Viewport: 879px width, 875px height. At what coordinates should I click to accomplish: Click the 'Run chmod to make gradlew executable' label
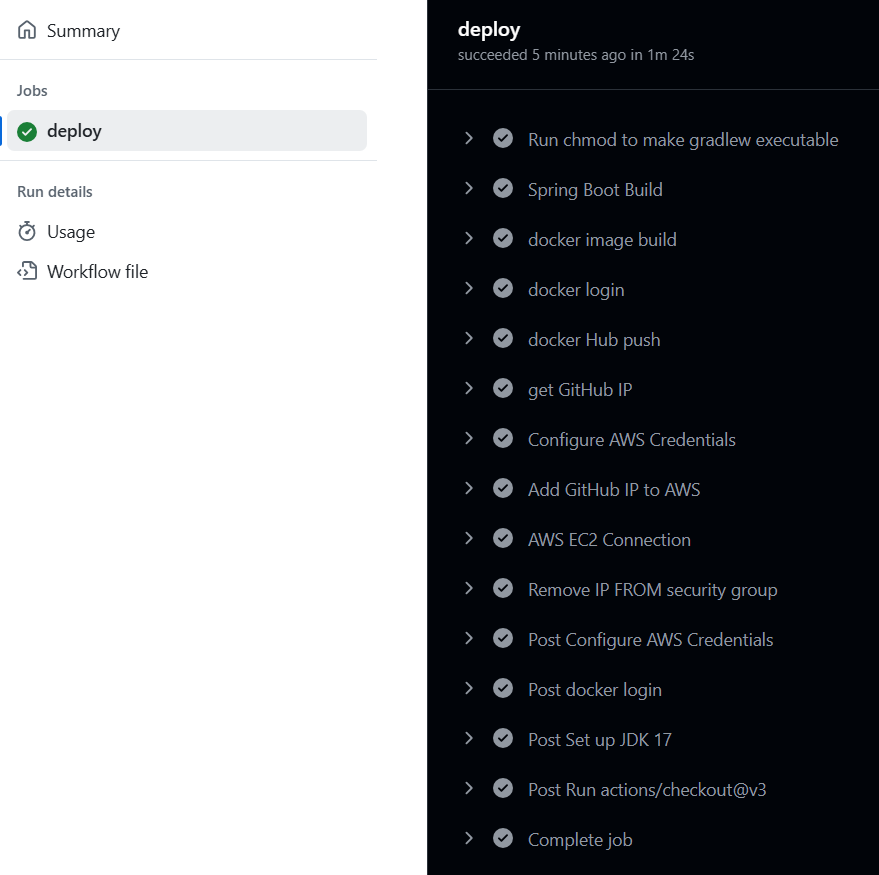(x=683, y=140)
